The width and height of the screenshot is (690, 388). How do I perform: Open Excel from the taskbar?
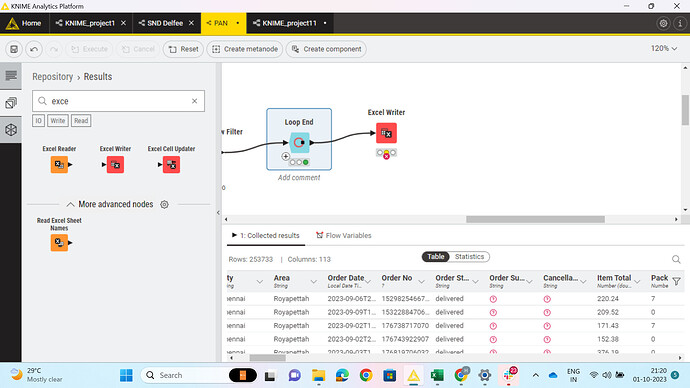(x=437, y=375)
